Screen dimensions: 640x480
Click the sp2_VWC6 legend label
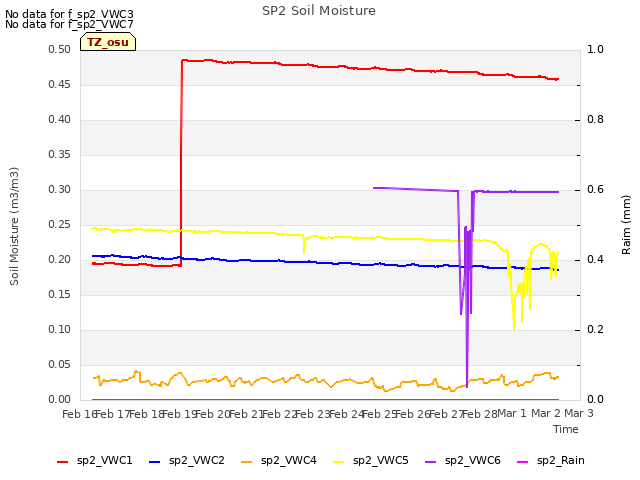(x=473, y=460)
